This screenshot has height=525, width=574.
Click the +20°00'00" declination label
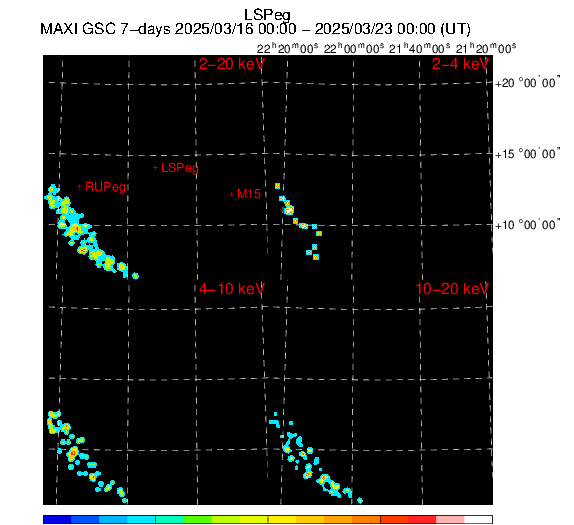point(528,83)
